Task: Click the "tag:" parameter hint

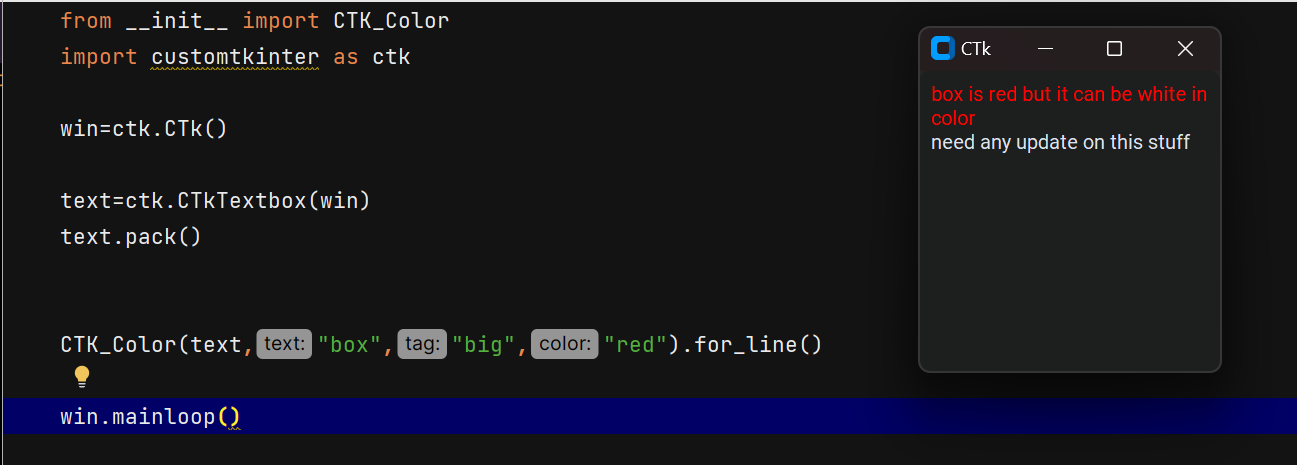Action: (x=422, y=344)
